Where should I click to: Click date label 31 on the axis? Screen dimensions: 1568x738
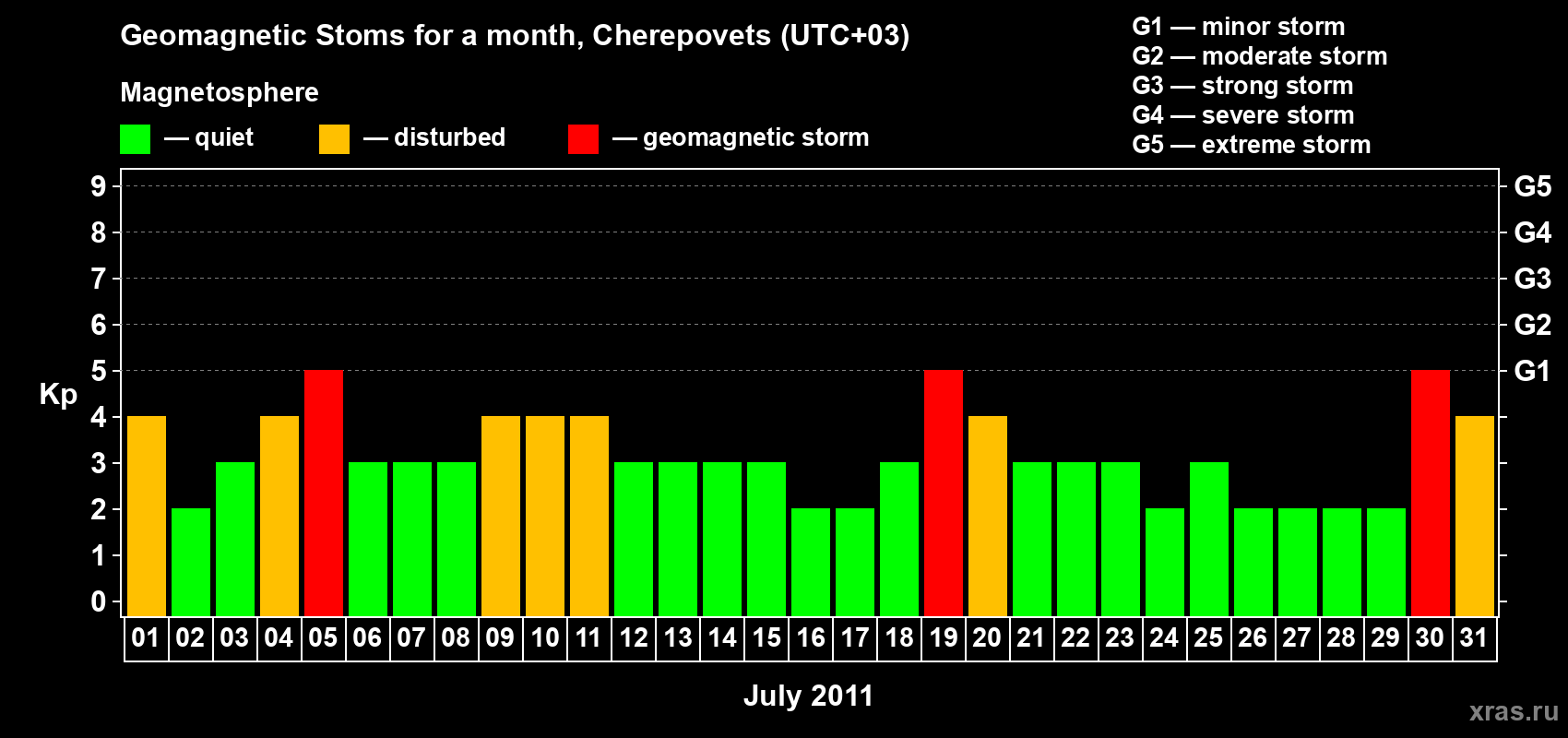(x=1474, y=637)
